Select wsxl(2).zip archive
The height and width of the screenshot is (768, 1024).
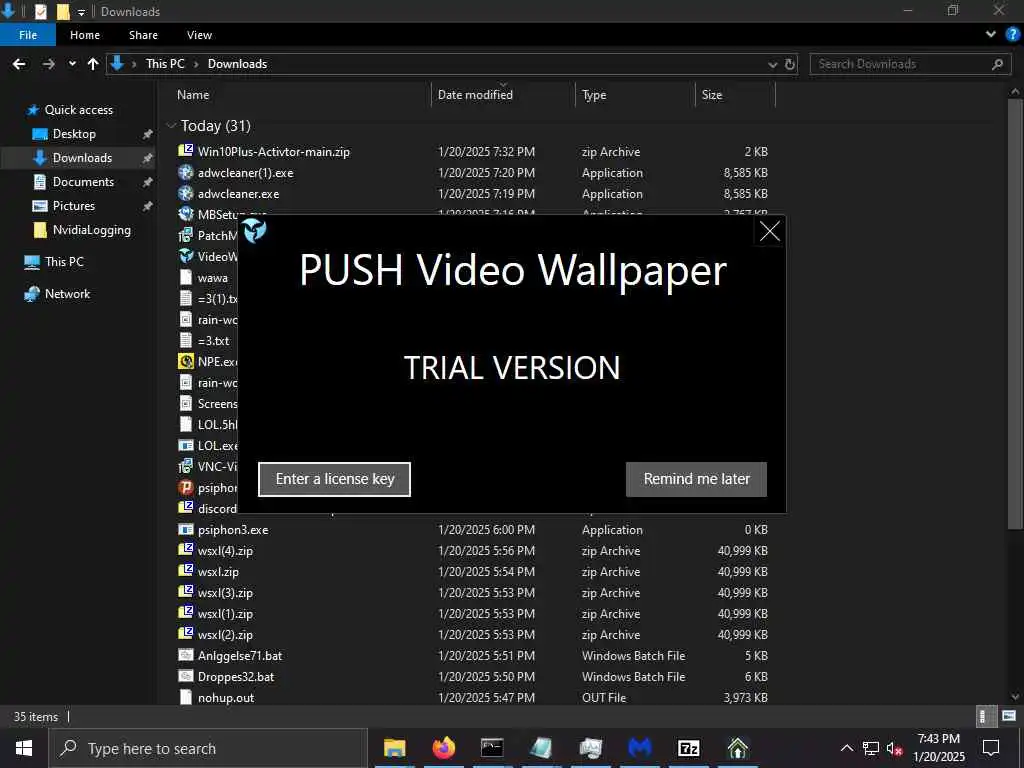coord(225,634)
